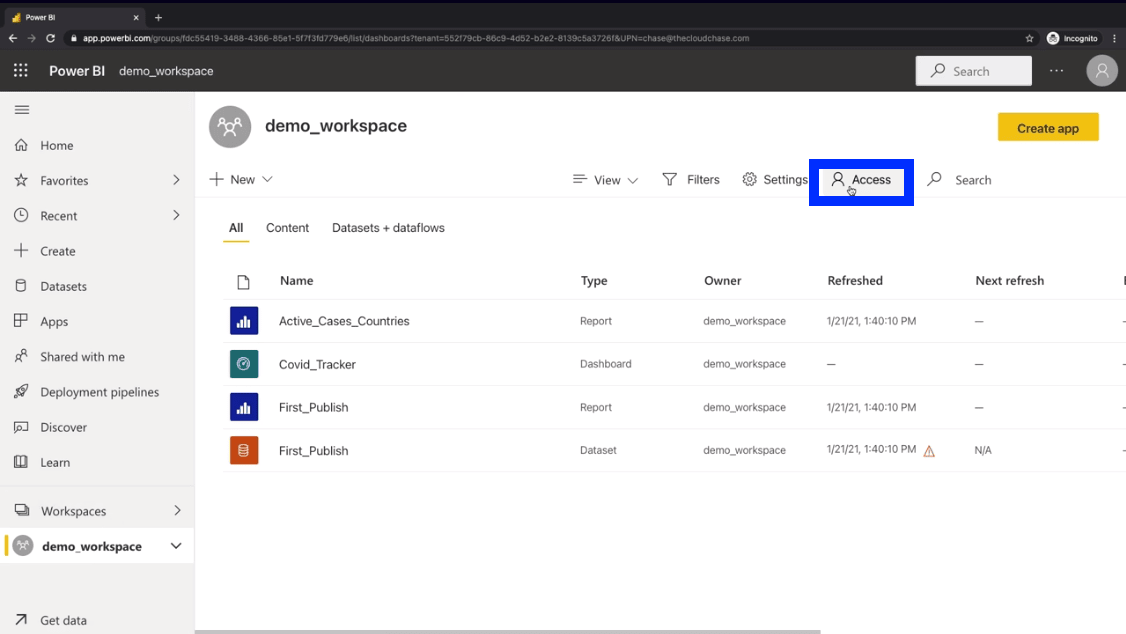Screen dimensions: 1126x634
Task: Sort by the Name column header
Action: tap(297, 281)
